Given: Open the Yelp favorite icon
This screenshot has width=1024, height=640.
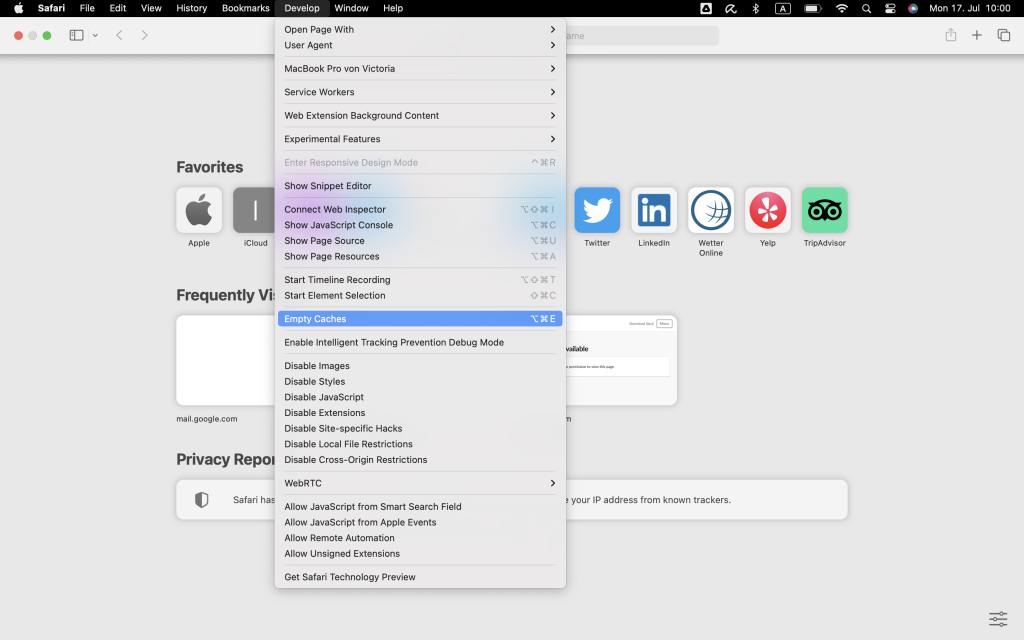Looking at the screenshot, I should coord(767,210).
